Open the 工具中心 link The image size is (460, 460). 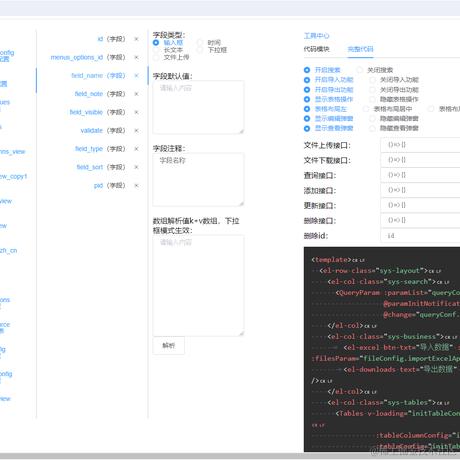tap(316, 36)
